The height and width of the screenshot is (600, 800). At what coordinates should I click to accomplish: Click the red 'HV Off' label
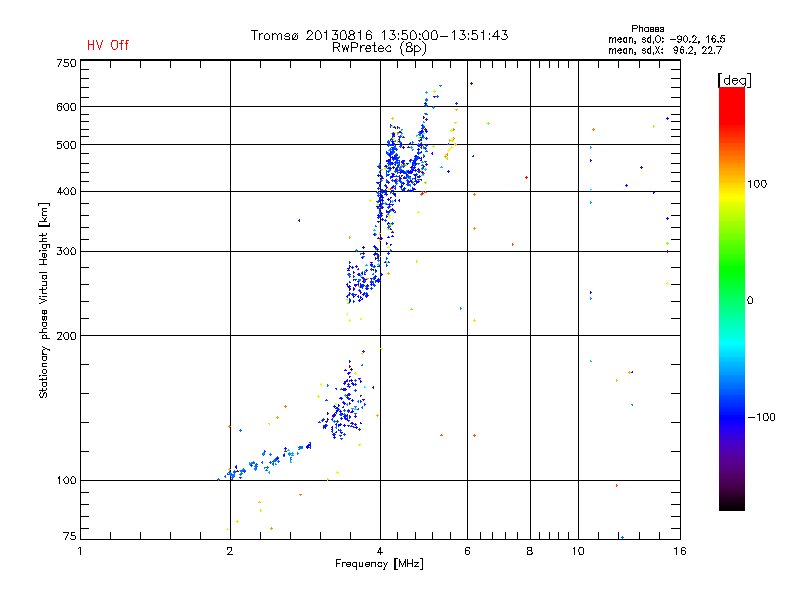(108, 45)
